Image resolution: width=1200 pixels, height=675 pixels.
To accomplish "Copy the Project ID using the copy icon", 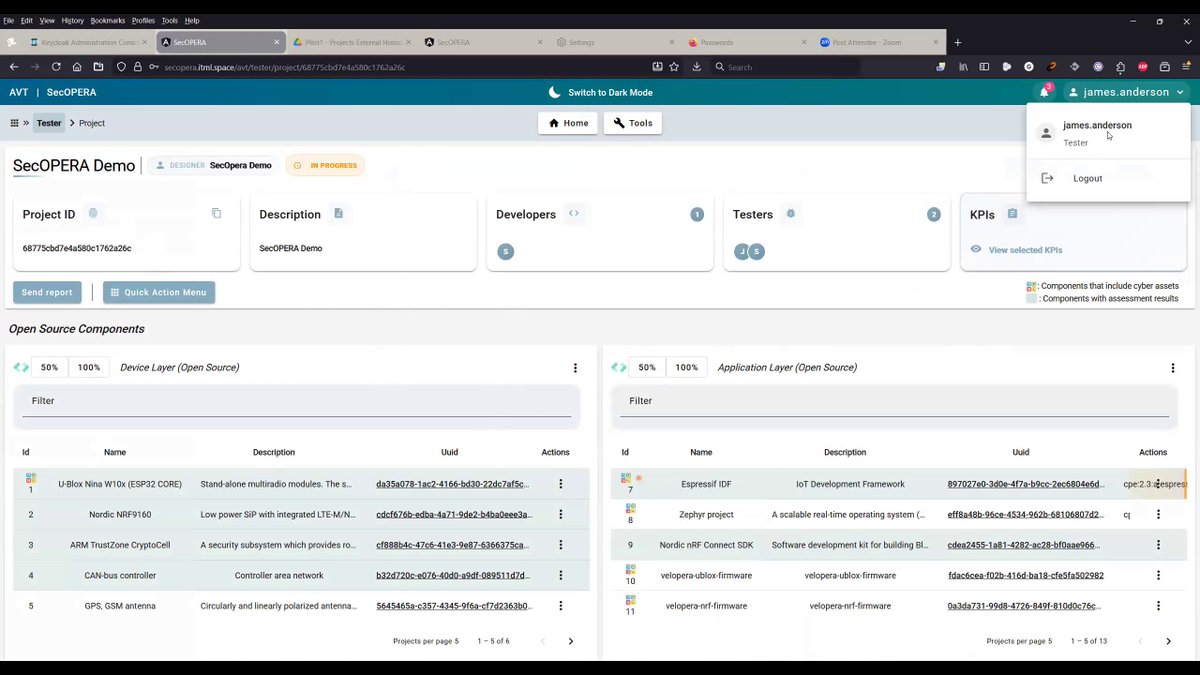I will (x=216, y=213).
